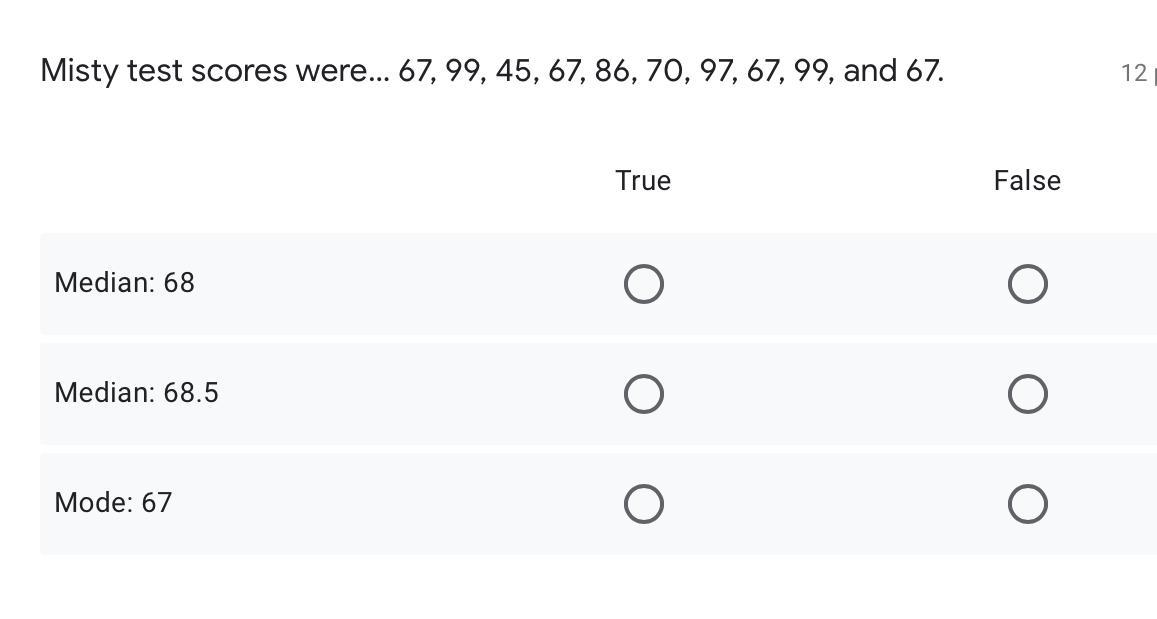Image resolution: width=1157 pixels, height=619 pixels.
Task: Click the True column header
Action: click(643, 181)
